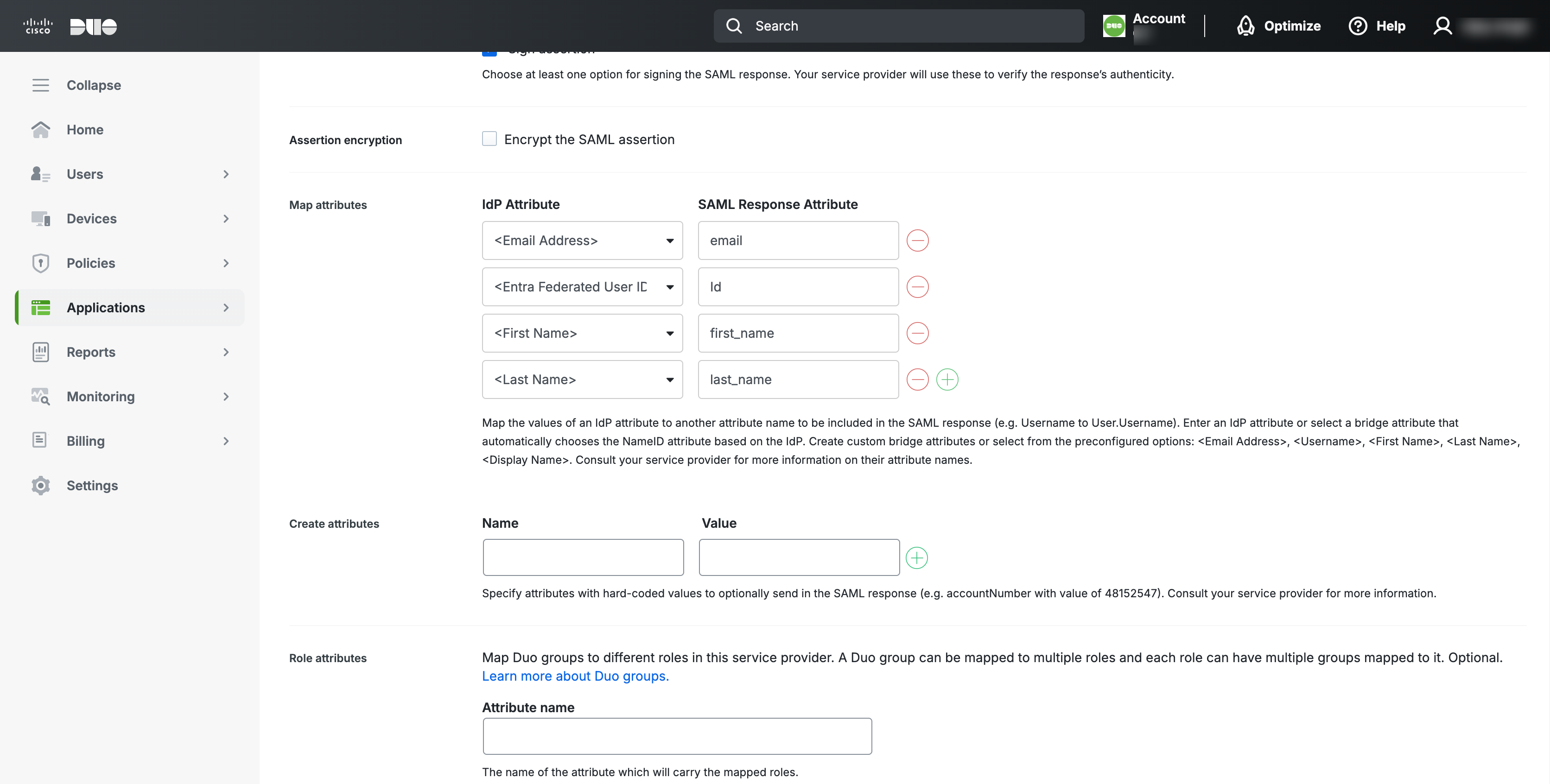Open Policies using the shield icon
Image resolution: width=1550 pixels, height=784 pixels.
pos(40,263)
